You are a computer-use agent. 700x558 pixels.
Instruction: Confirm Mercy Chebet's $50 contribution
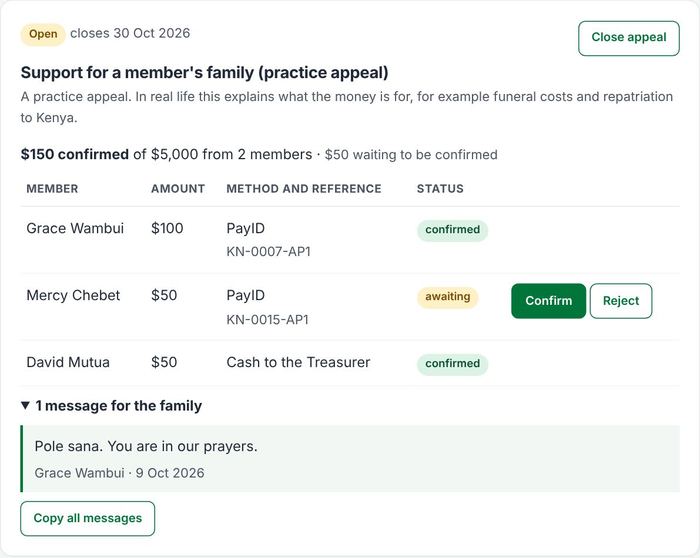tap(548, 301)
